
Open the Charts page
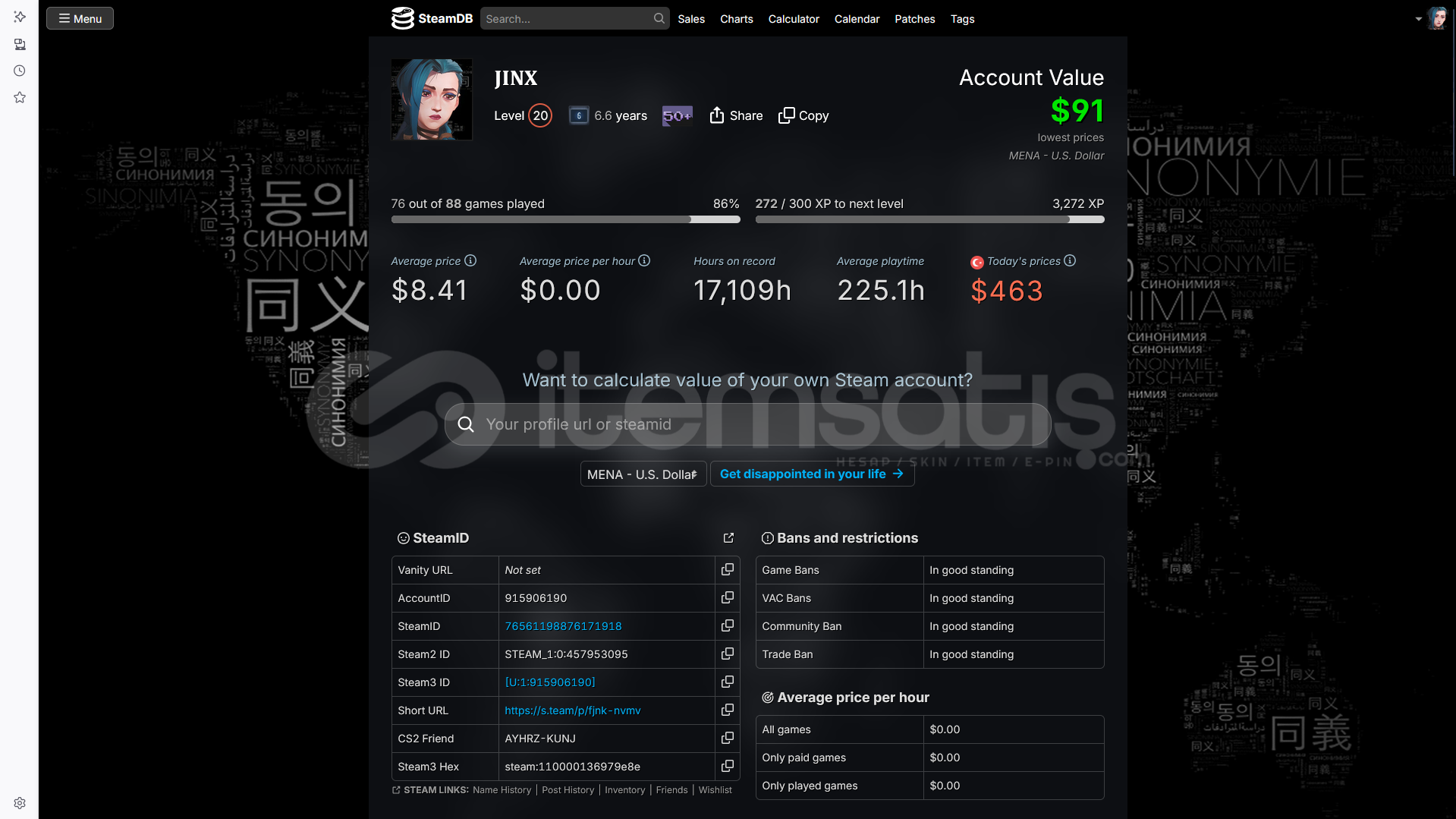point(736,19)
